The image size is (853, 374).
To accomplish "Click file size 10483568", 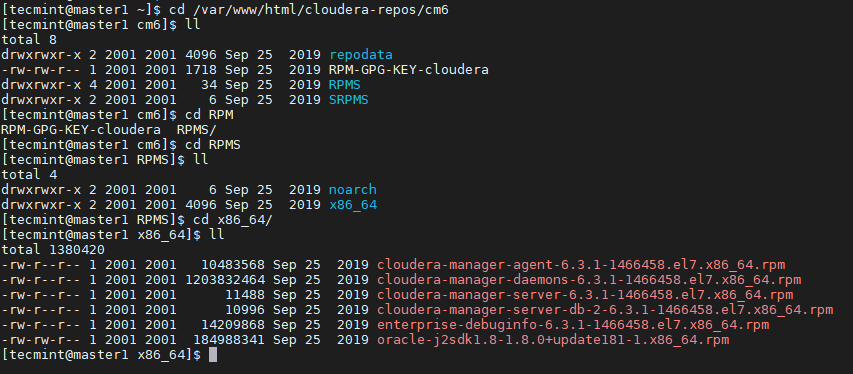I will point(233,265).
